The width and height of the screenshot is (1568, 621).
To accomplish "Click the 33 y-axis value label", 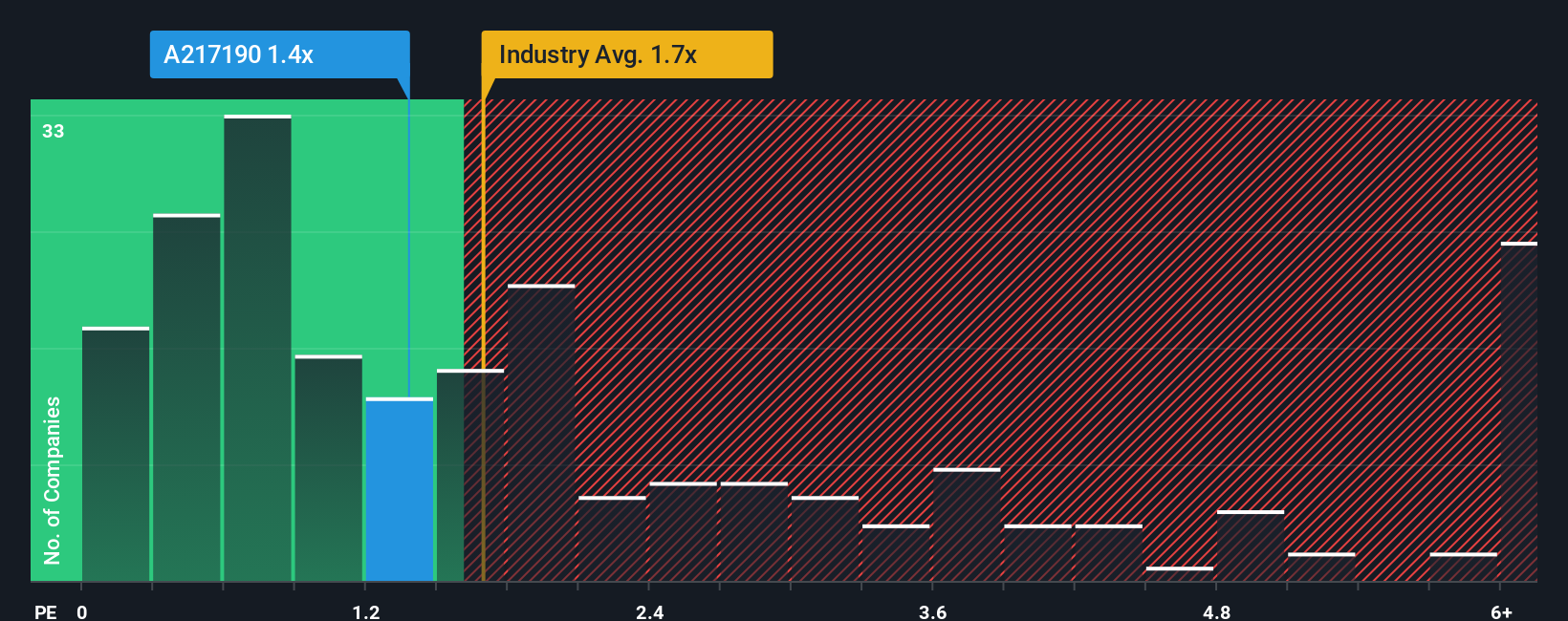I will click(54, 131).
